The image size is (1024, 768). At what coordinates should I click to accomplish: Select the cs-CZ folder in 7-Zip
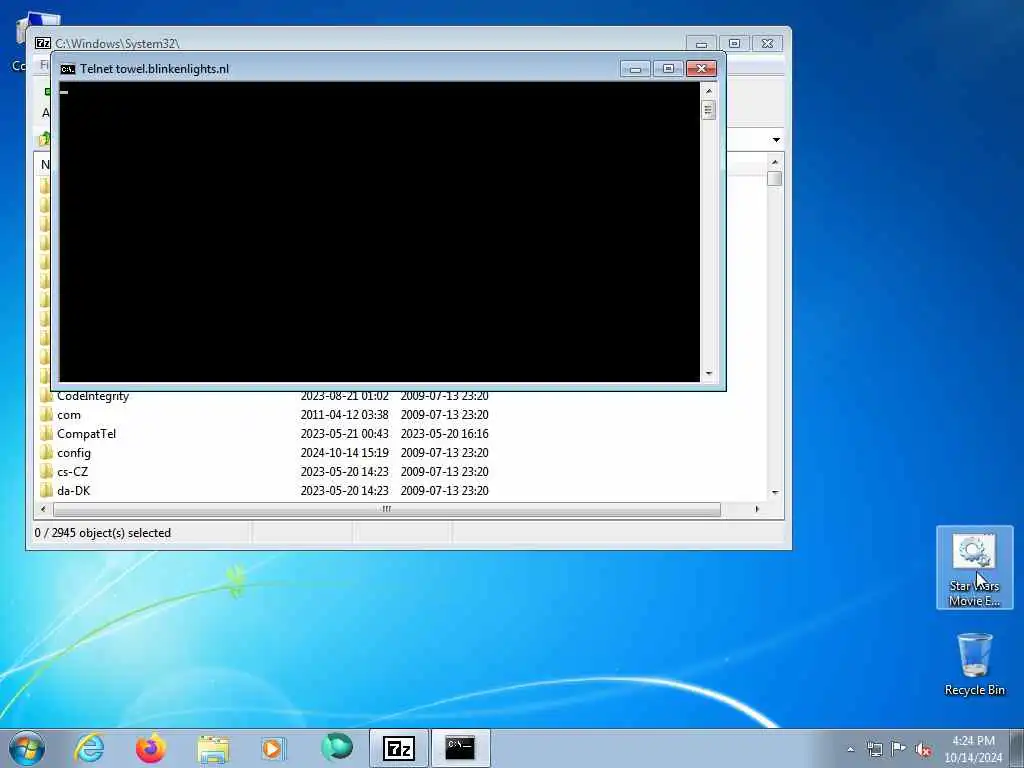pyautogui.click(x=72, y=472)
